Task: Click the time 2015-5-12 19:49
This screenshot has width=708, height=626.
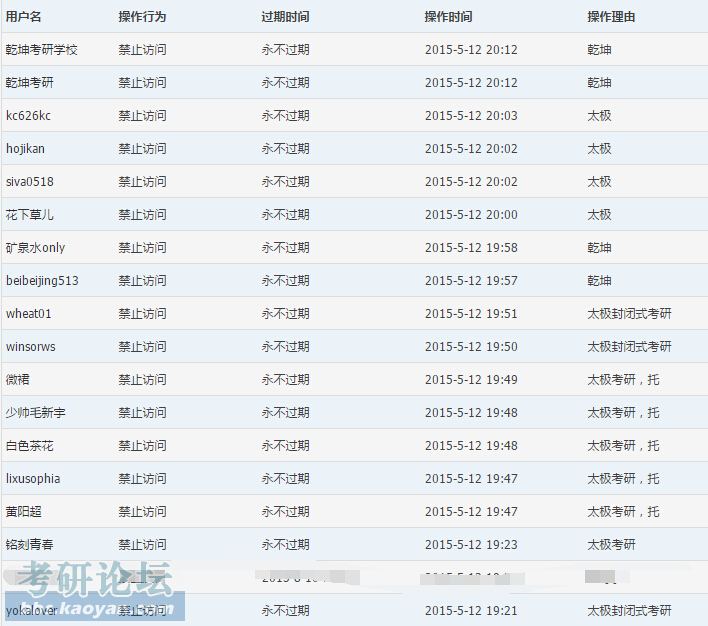Action: pos(471,379)
